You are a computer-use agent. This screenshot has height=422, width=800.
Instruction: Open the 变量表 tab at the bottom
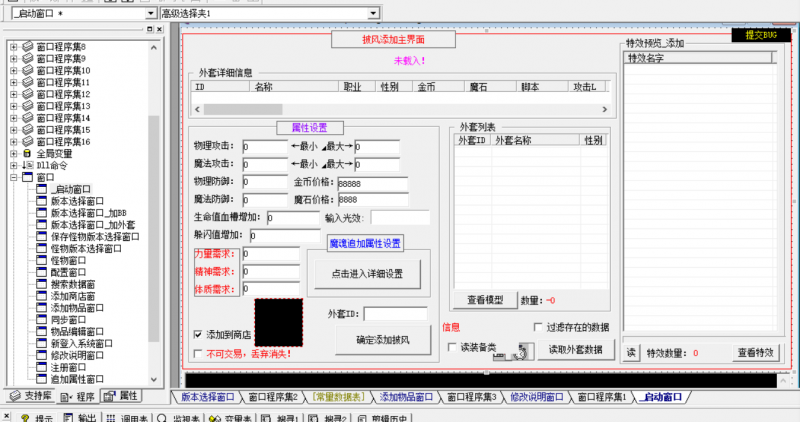[x=230, y=418]
